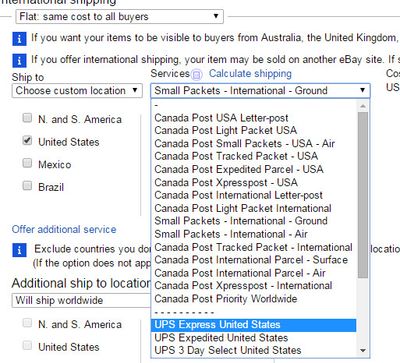Select Canada Post Expedited Parcel - USA
Screen dimensions: 400x363
pyautogui.click(x=254, y=169)
